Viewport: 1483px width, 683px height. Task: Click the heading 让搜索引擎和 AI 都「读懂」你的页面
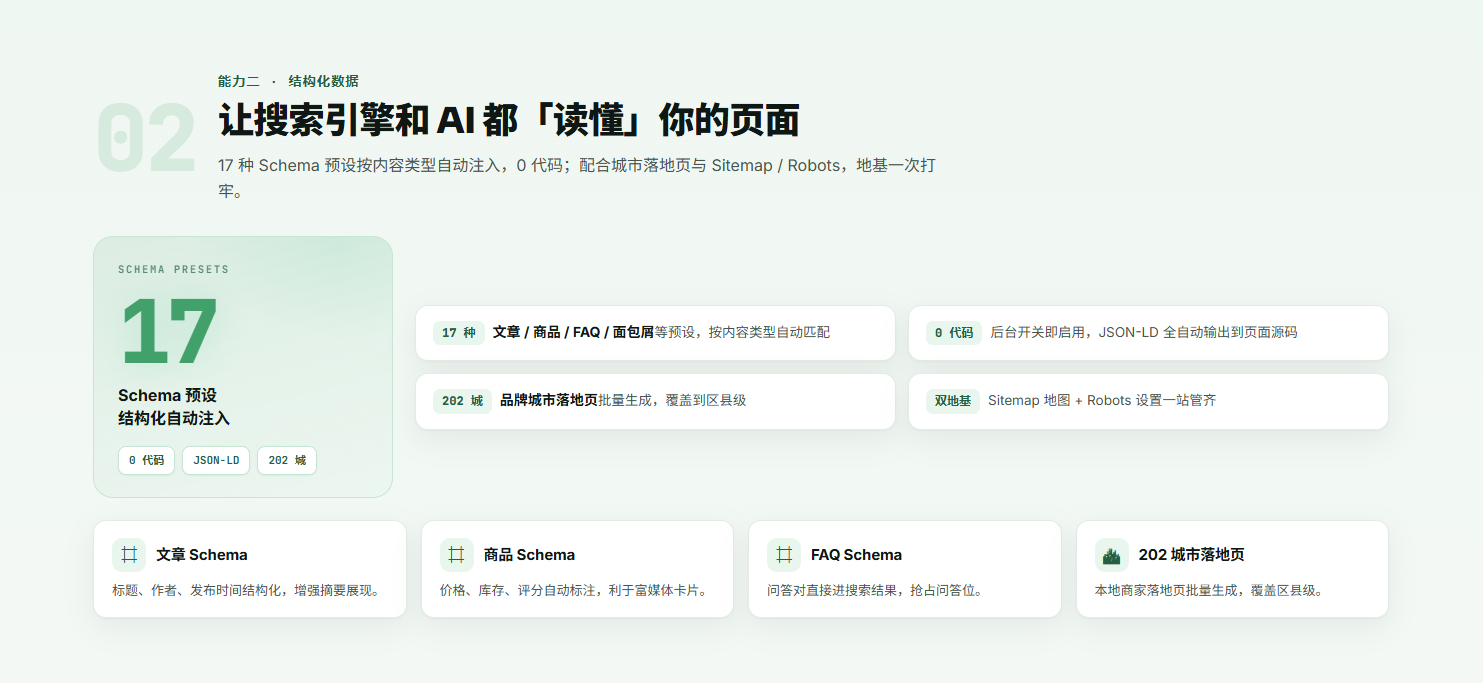tap(509, 121)
